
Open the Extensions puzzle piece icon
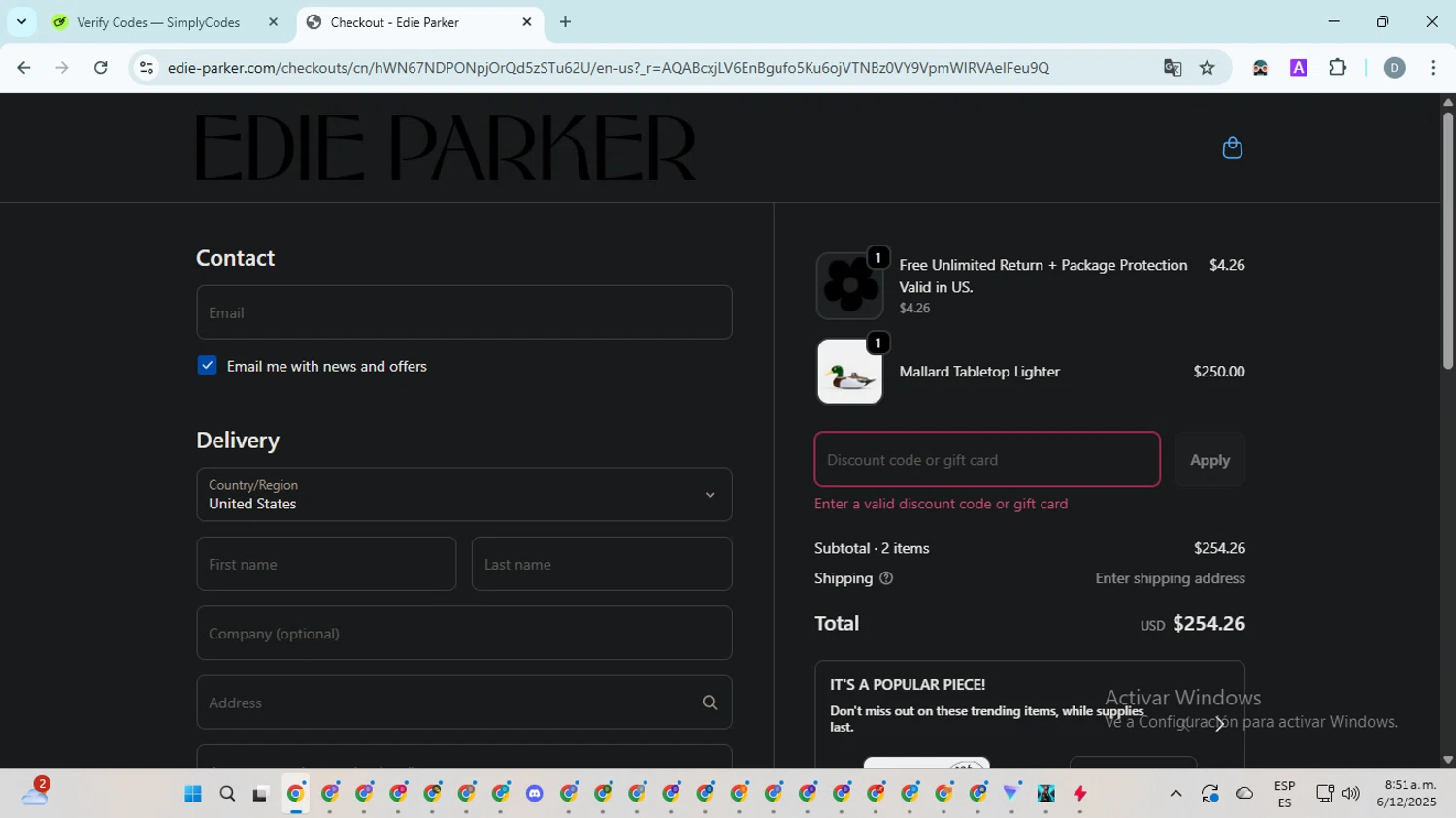tap(1338, 68)
